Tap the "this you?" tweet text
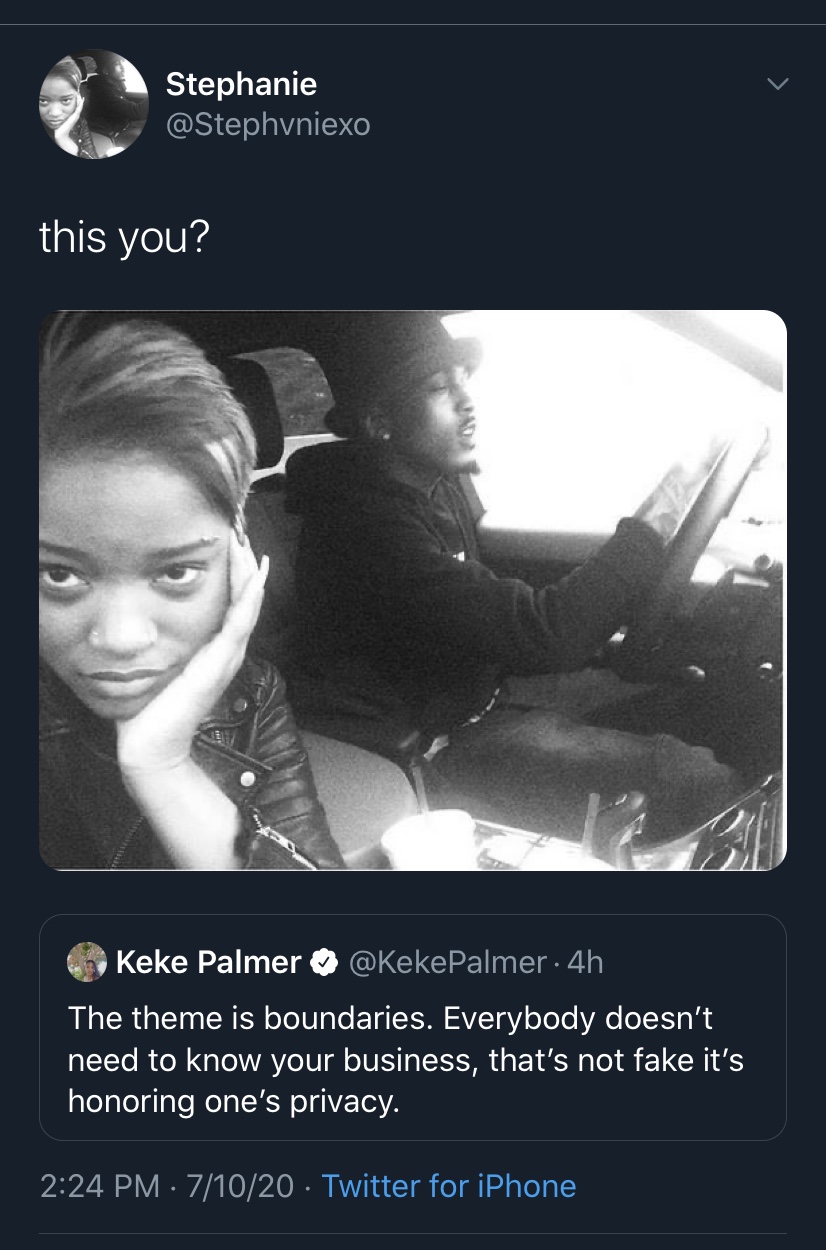The height and width of the screenshot is (1250, 826). (124, 238)
